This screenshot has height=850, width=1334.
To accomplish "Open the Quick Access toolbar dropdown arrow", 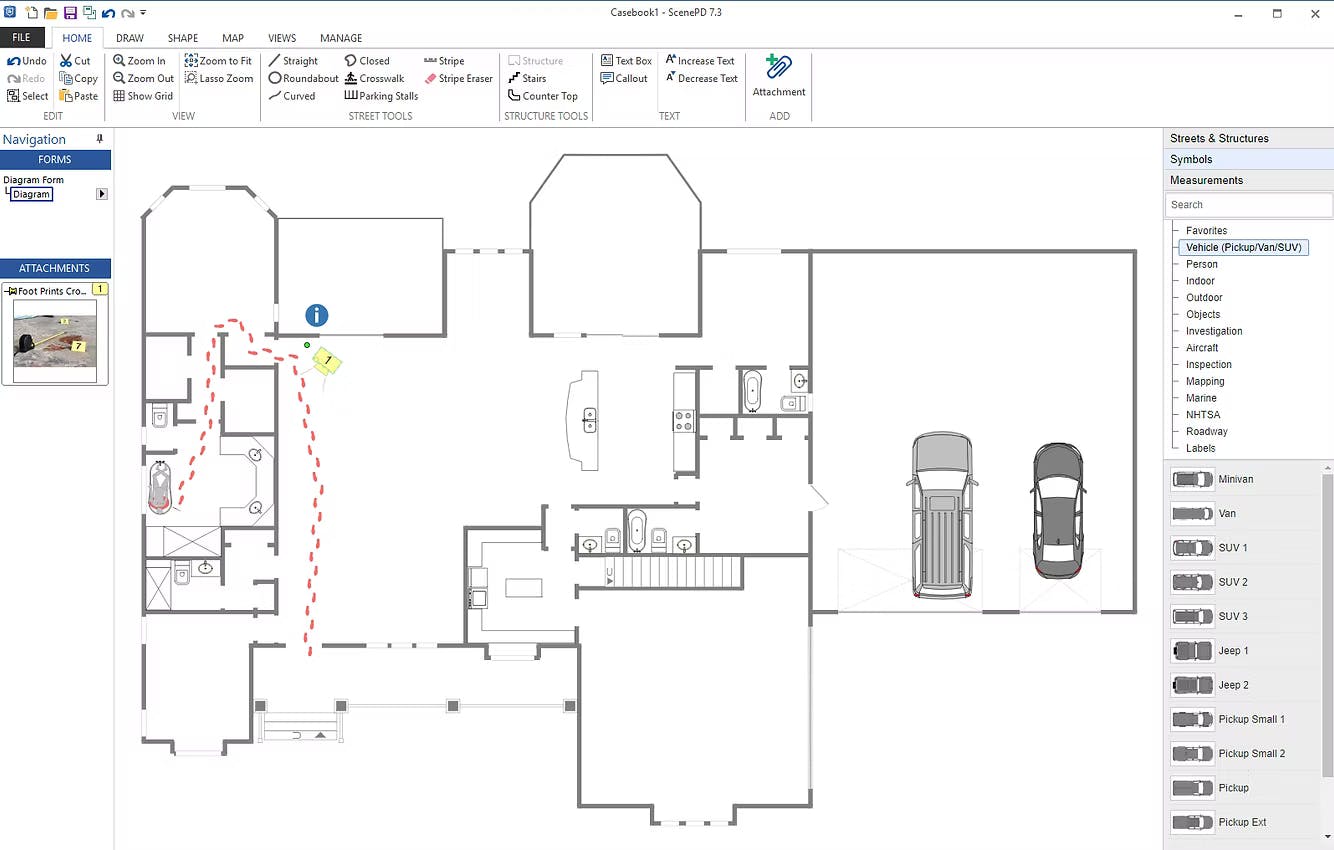I will [x=144, y=13].
